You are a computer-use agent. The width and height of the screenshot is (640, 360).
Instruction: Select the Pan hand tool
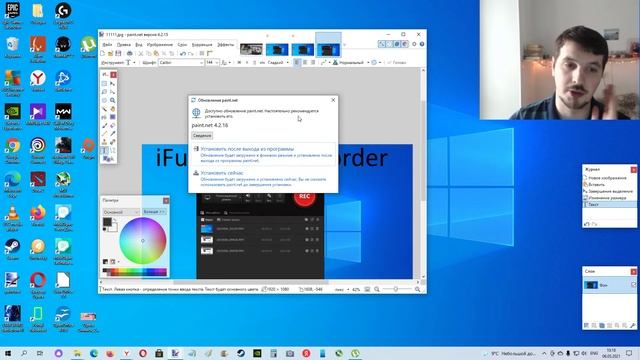(113, 109)
